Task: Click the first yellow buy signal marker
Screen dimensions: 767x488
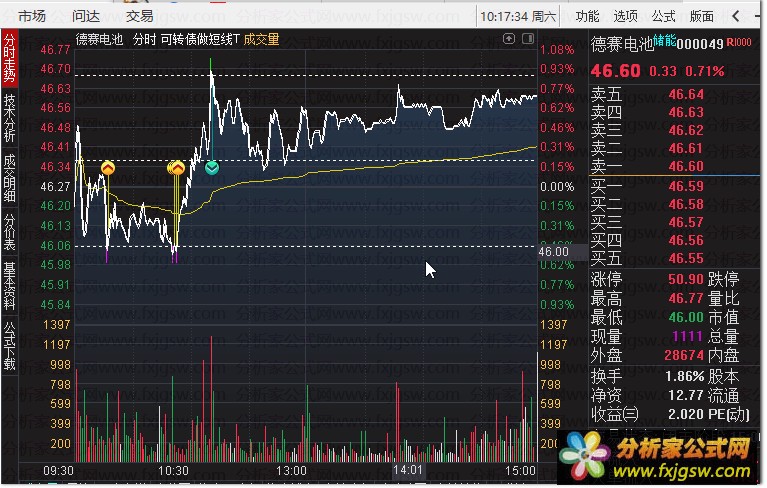Action: [x=108, y=169]
